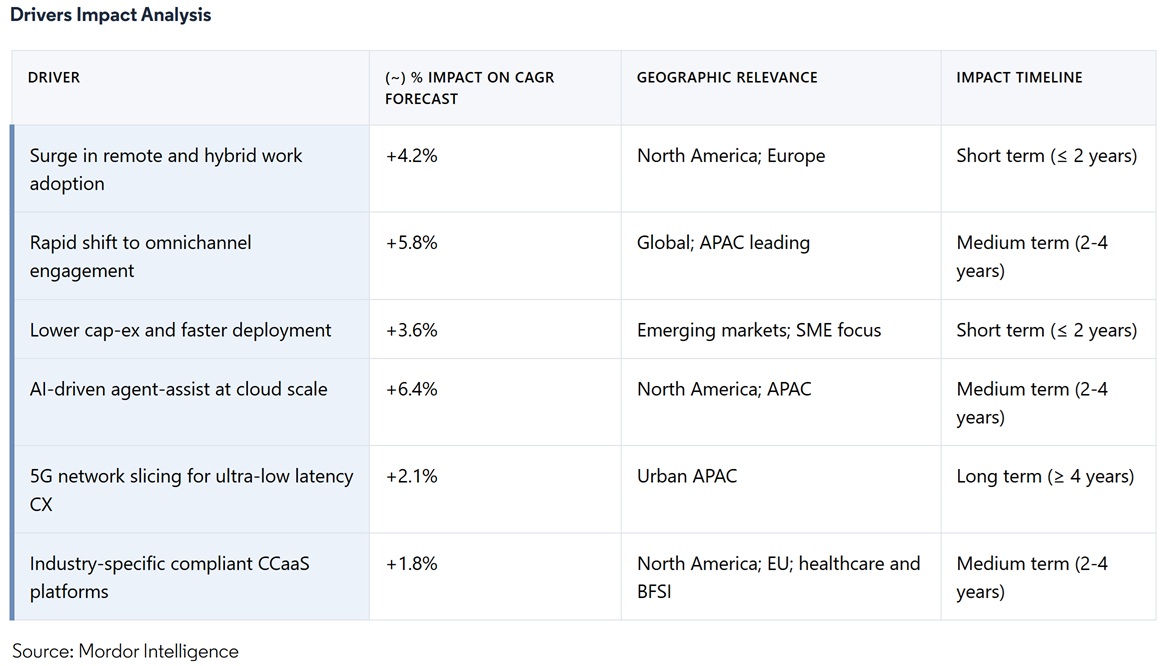The height and width of the screenshot is (666, 1170).
Task: Click the +4.2% impact value
Action: pyautogui.click(x=412, y=156)
